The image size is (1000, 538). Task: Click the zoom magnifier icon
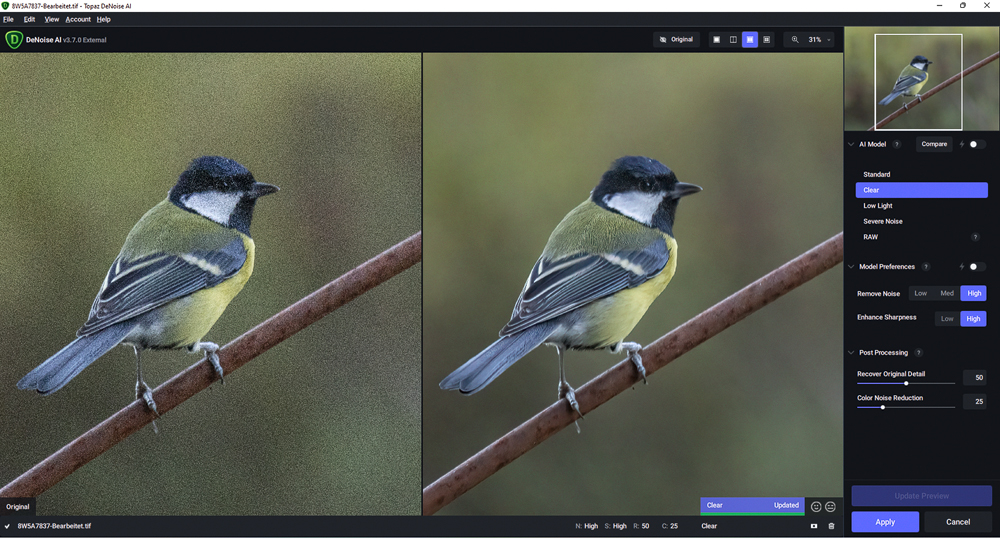(x=795, y=40)
